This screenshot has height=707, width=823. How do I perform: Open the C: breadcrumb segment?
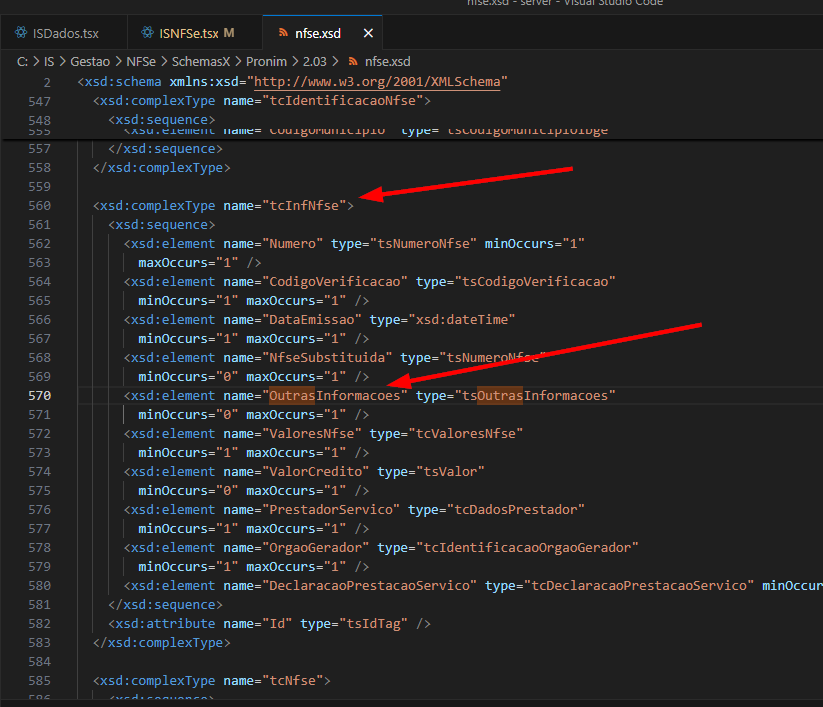(x=22, y=61)
